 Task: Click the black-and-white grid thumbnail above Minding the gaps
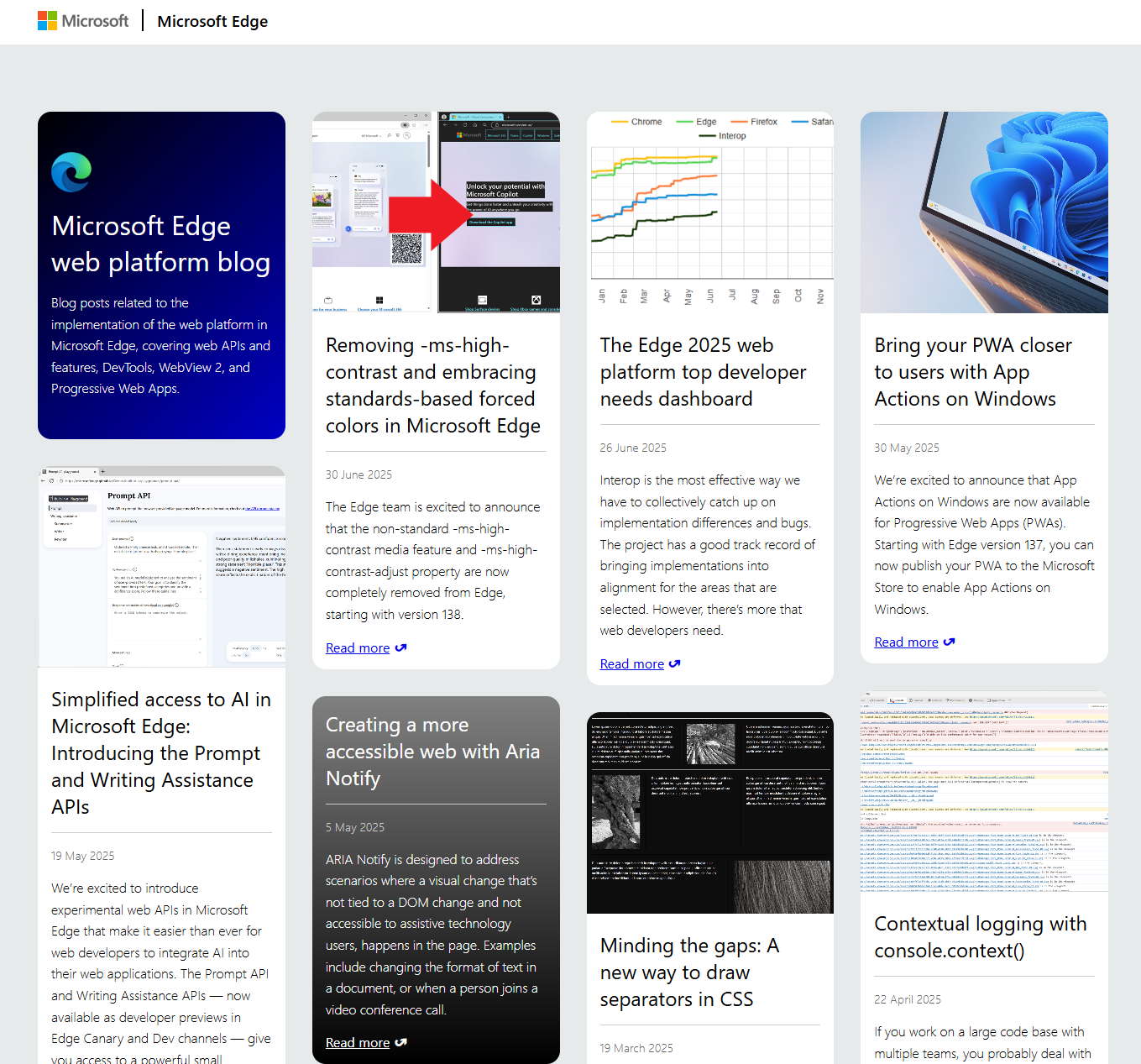(710, 811)
